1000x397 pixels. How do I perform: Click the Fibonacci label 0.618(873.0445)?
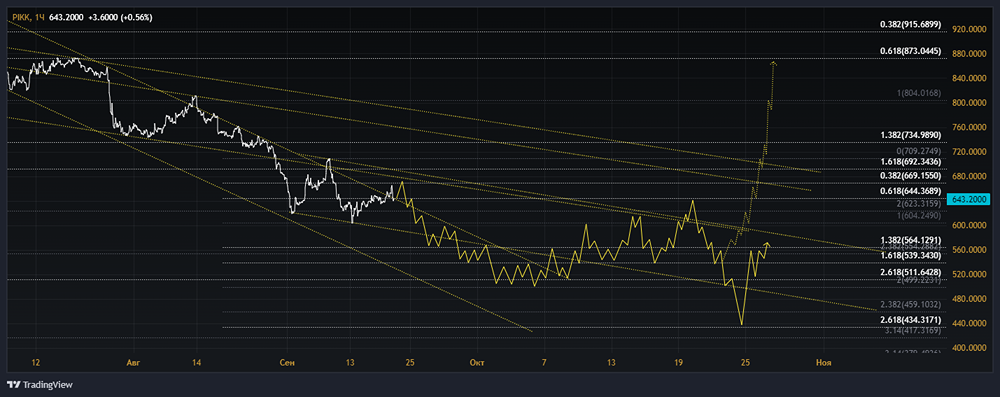(x=911, y=50)
